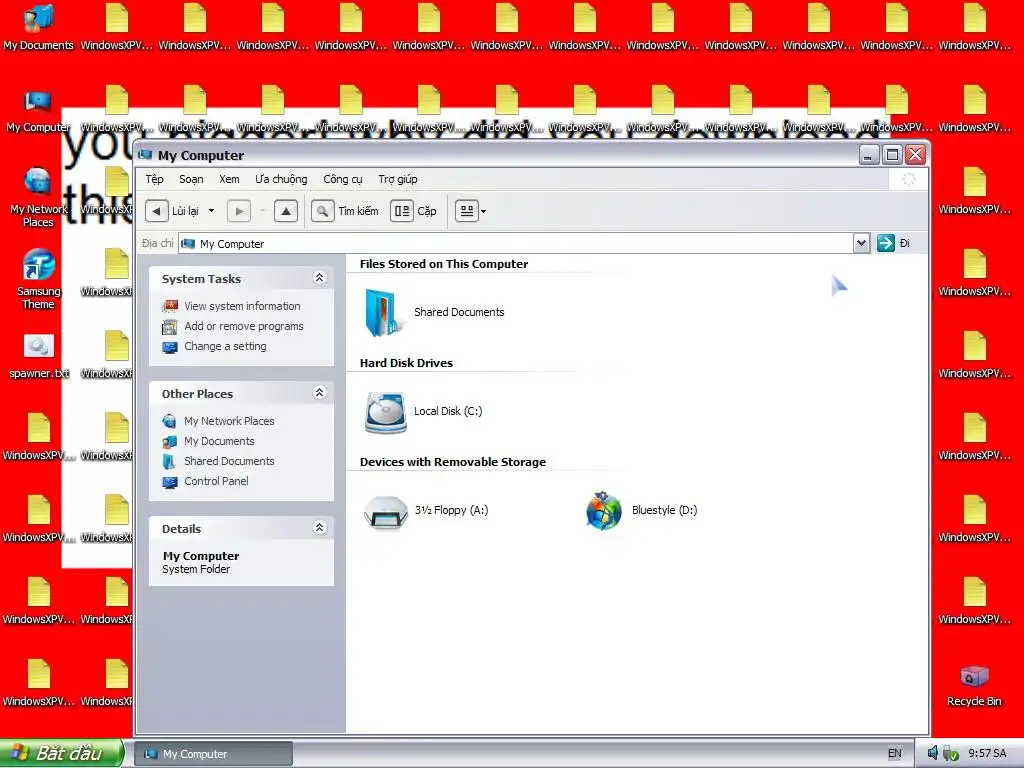Click the Change a setting icon
The image size is (1024, 768).
(x=170, y=347)
